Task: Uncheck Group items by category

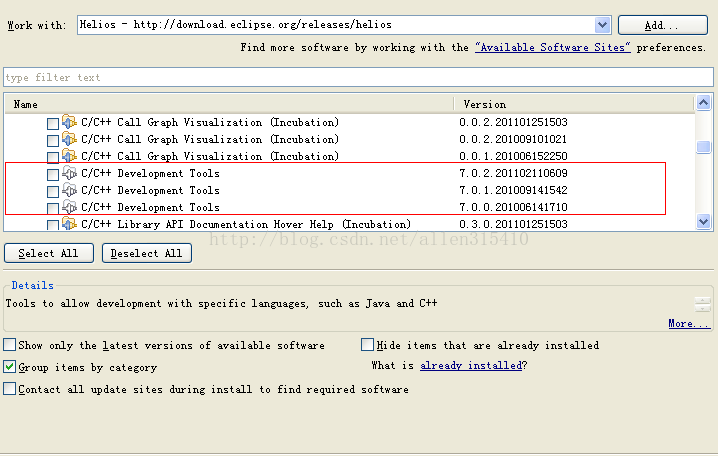Action: 10,367
